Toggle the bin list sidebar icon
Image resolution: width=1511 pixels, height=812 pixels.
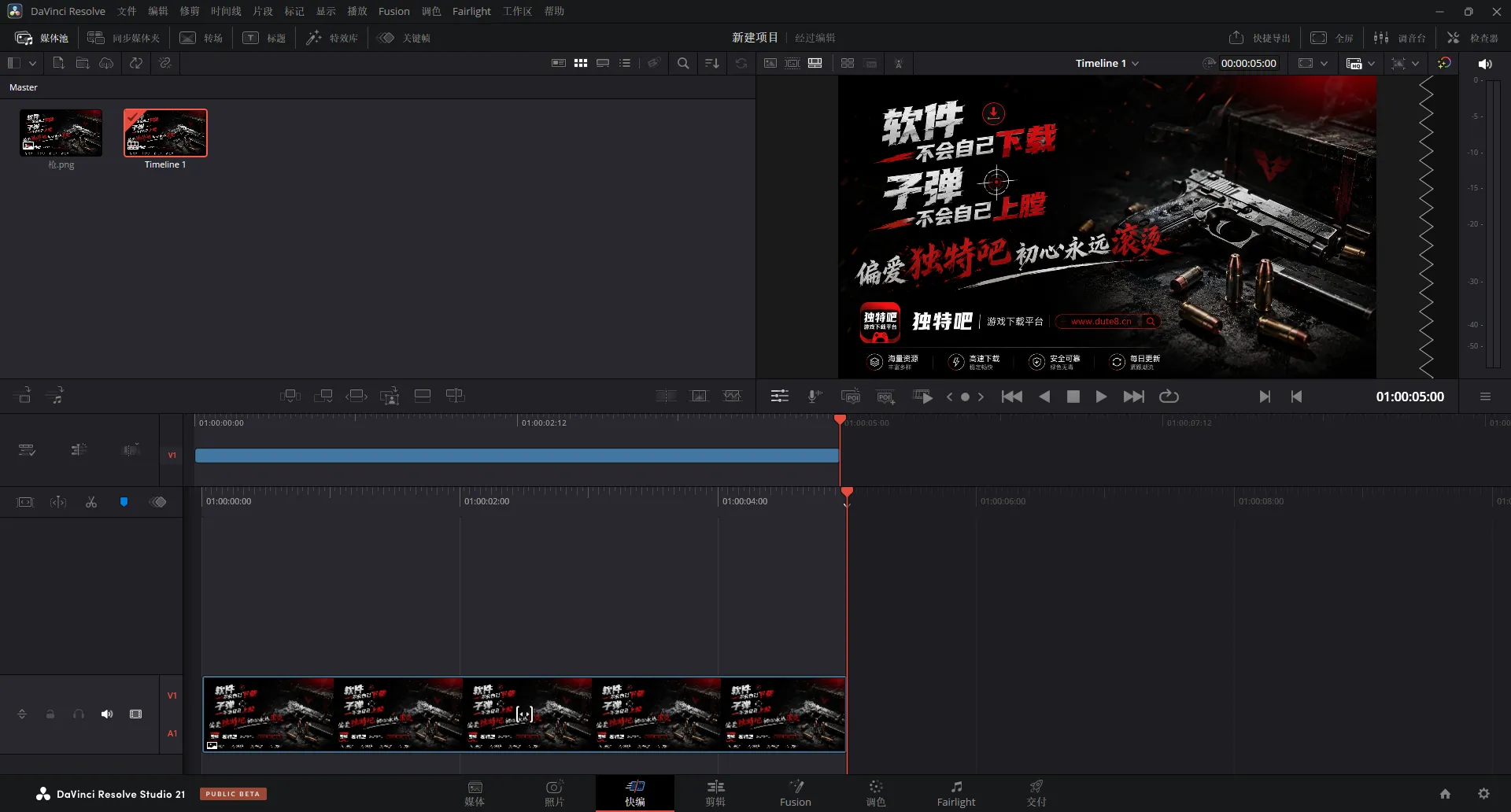13,63
